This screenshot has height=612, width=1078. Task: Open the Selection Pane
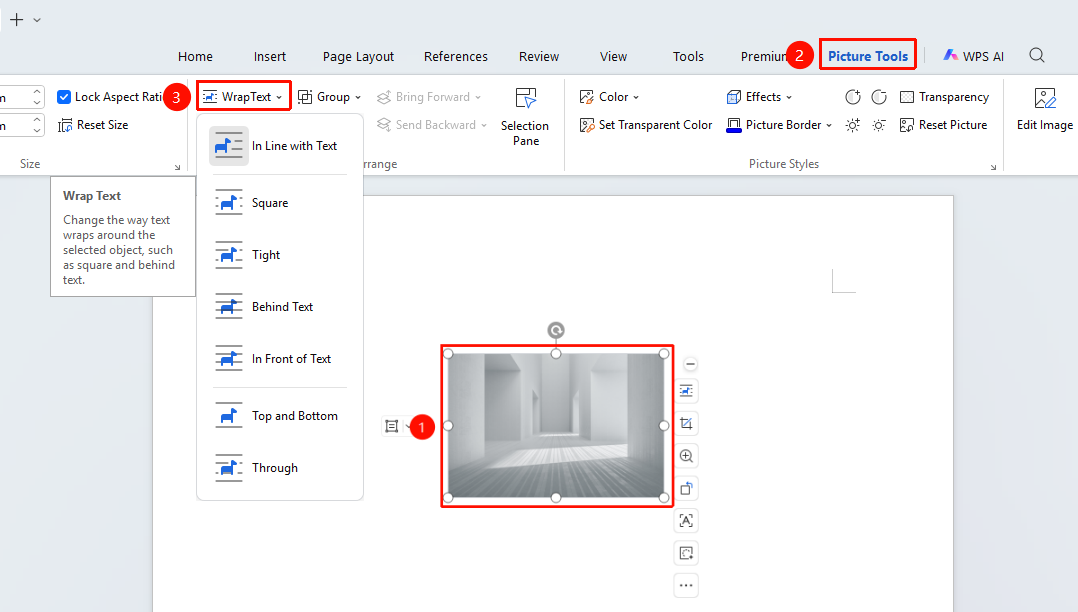525,116
